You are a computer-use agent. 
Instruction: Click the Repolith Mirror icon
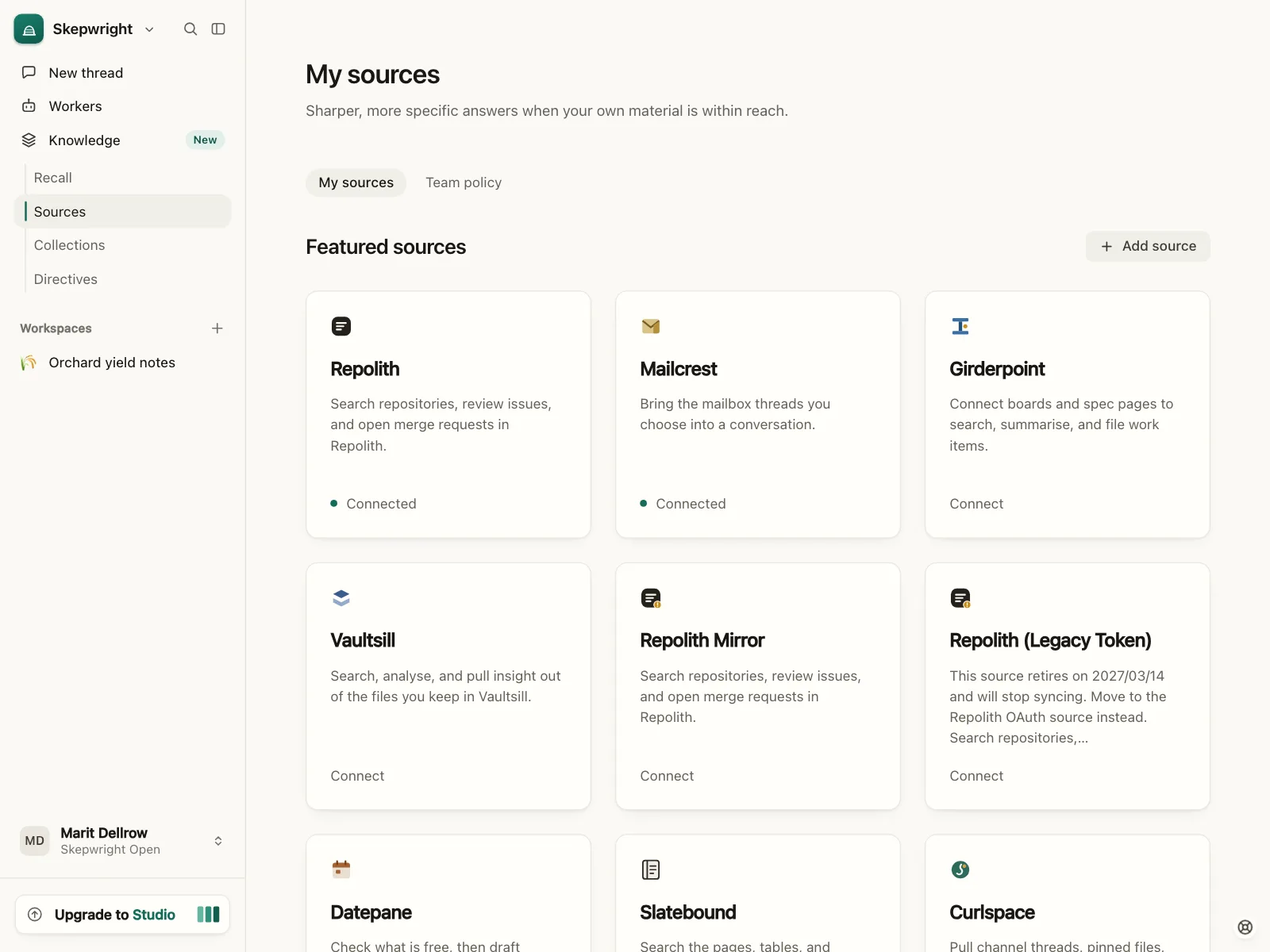tap(651, 598)
